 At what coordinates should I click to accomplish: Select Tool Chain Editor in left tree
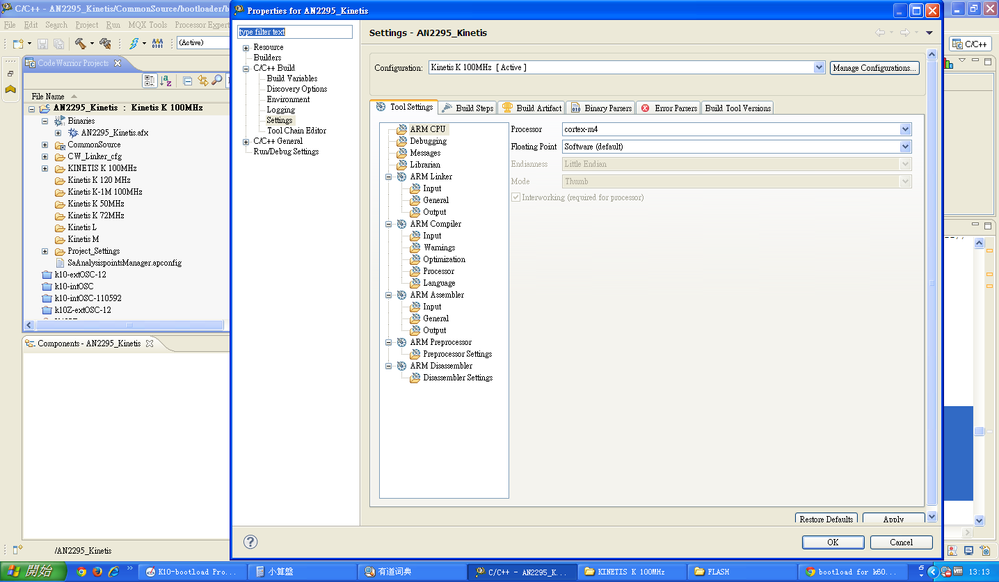tap(296, 131)
